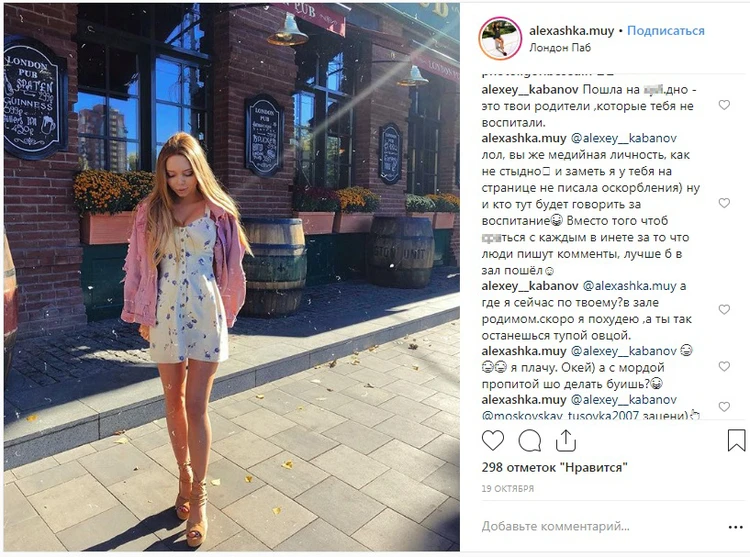Screen dimensions: 750x557
Task: Like the comment ending with 'тупой овцой'
Action: pos(724,310)
